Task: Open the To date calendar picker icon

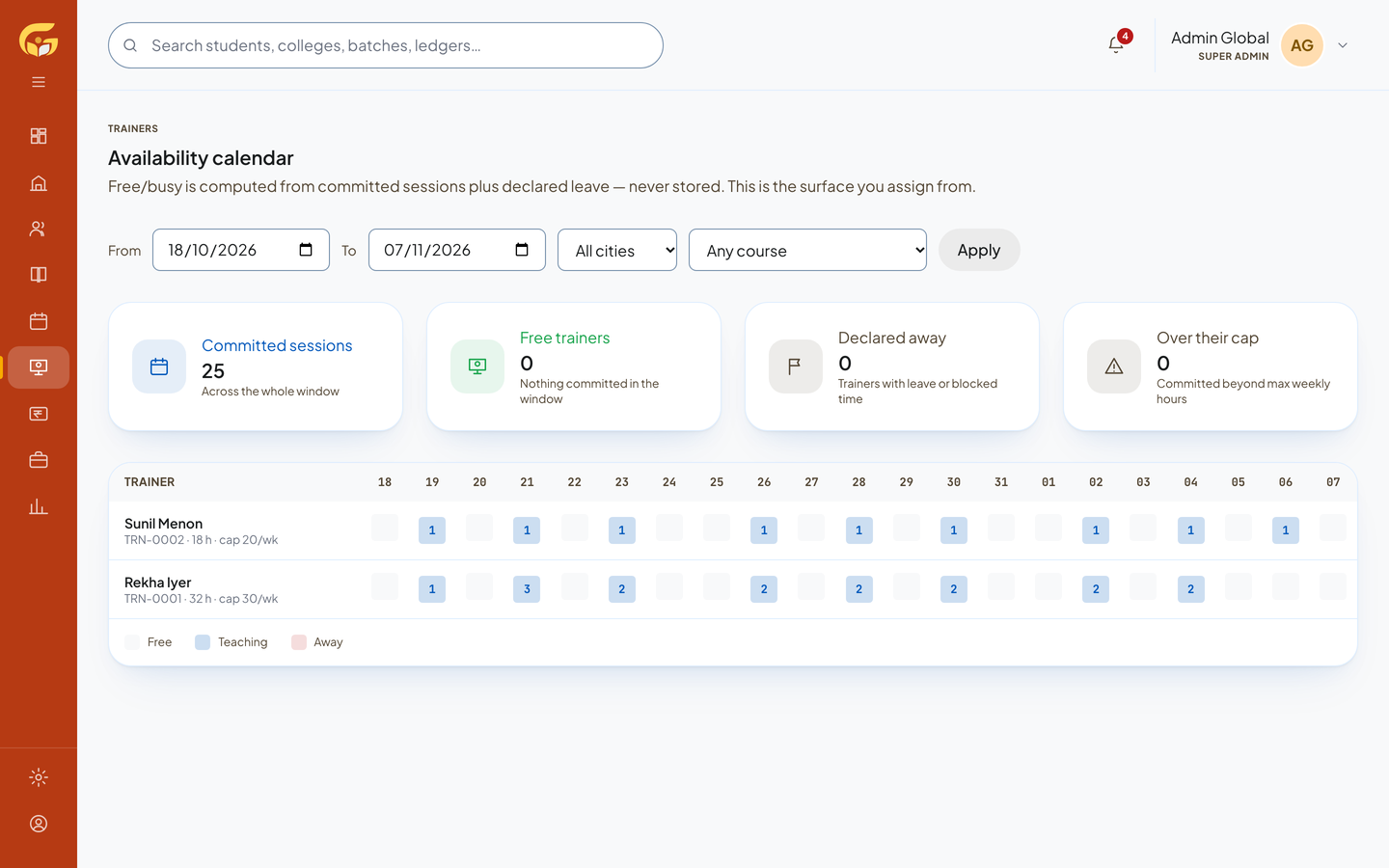Action: click(522, 250)
